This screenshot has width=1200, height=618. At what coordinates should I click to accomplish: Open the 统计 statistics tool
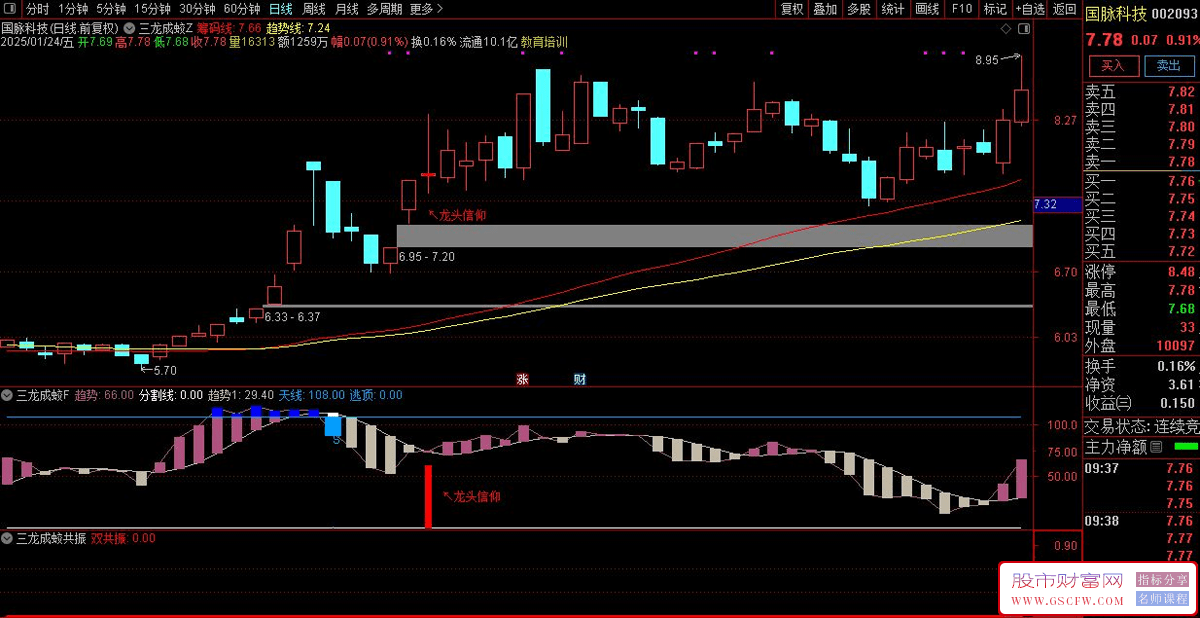pyautogui.click(x=893, y=9)
